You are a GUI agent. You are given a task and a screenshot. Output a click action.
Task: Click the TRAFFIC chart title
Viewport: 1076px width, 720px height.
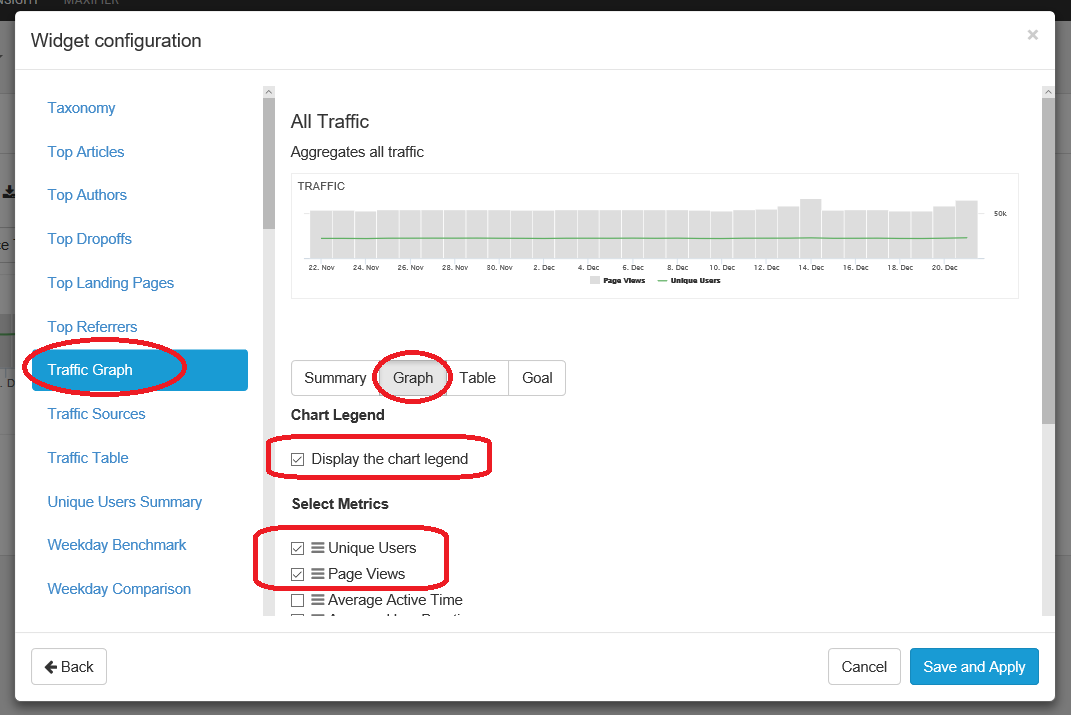[x=323, y=187]
